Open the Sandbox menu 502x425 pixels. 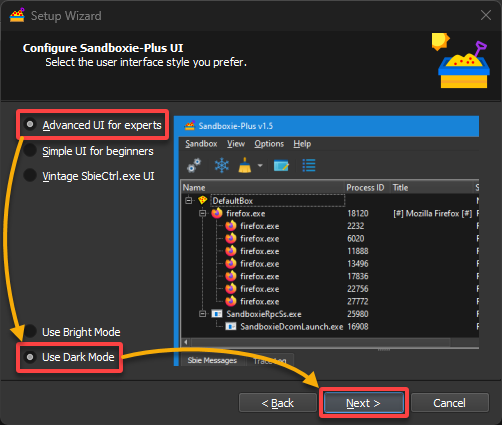point(201,144)
